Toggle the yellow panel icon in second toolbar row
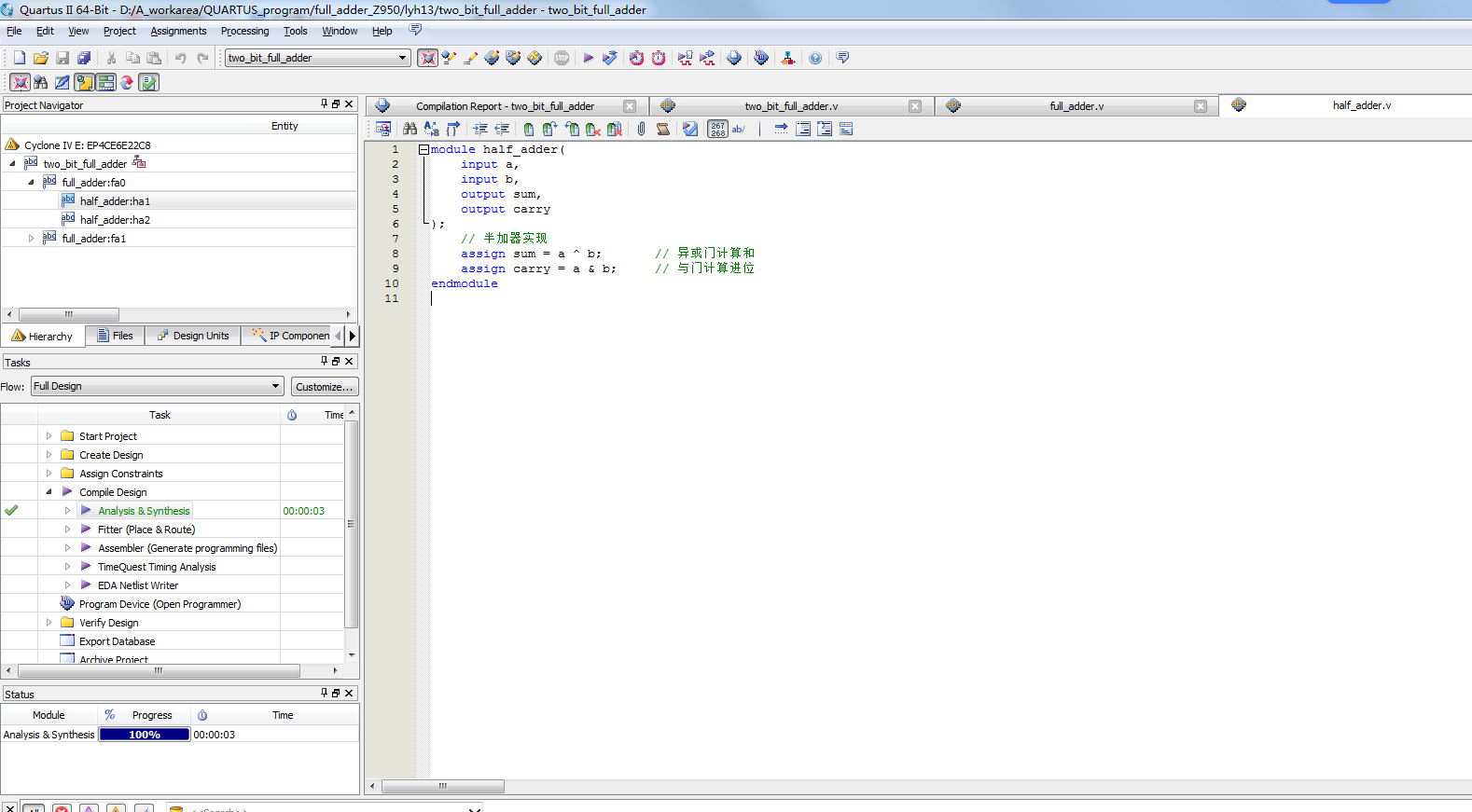Screen dimensions: 1472x812 [84, 82]
